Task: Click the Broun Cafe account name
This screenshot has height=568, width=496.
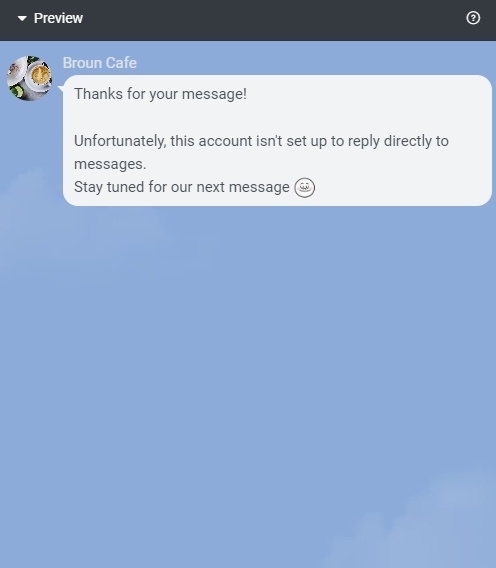Action: click(x=100, y=63)
